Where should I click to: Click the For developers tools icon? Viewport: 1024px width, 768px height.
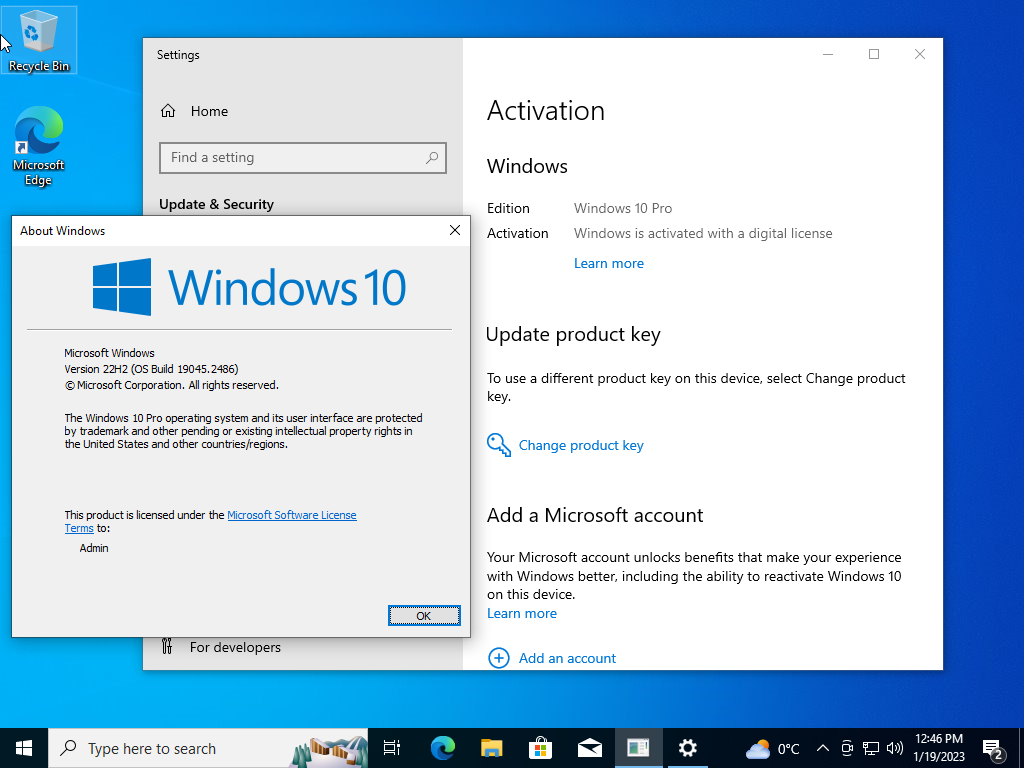coord(167,647)
